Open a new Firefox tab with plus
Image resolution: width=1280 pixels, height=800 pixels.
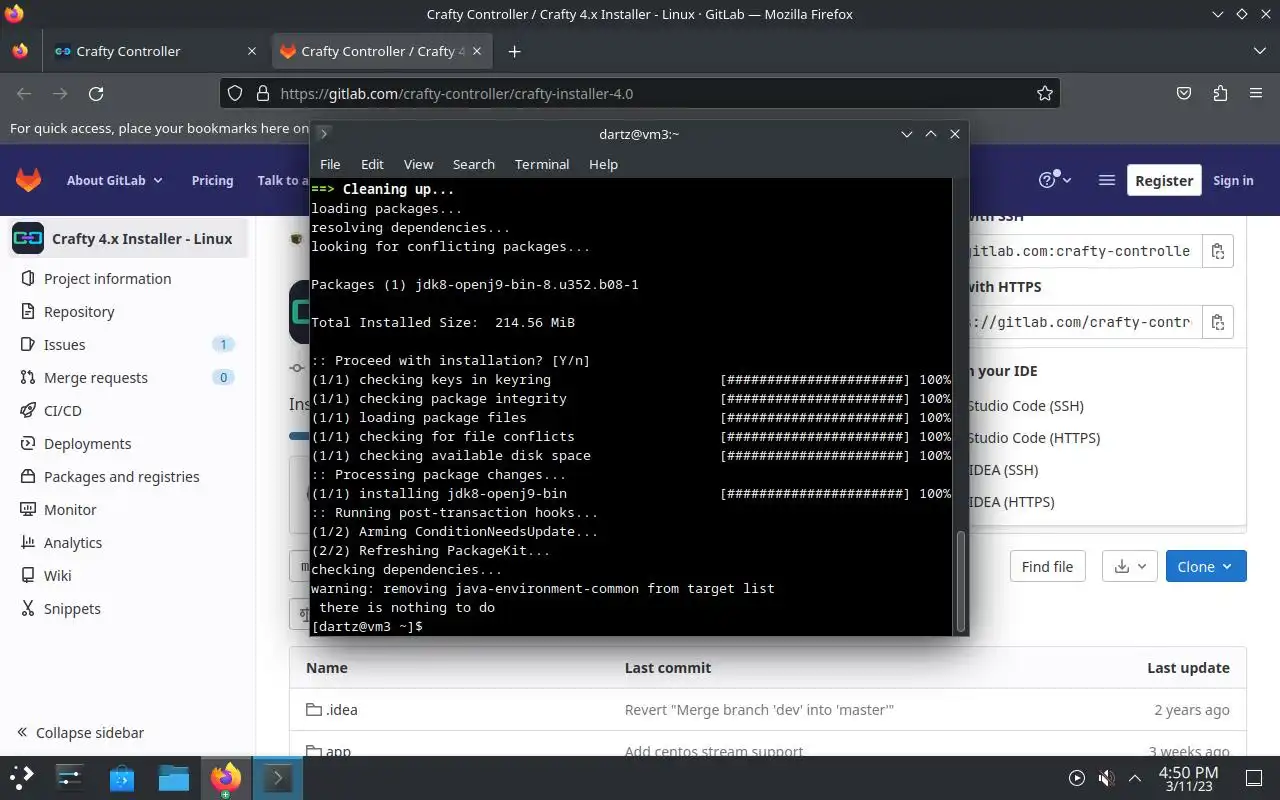514,51
